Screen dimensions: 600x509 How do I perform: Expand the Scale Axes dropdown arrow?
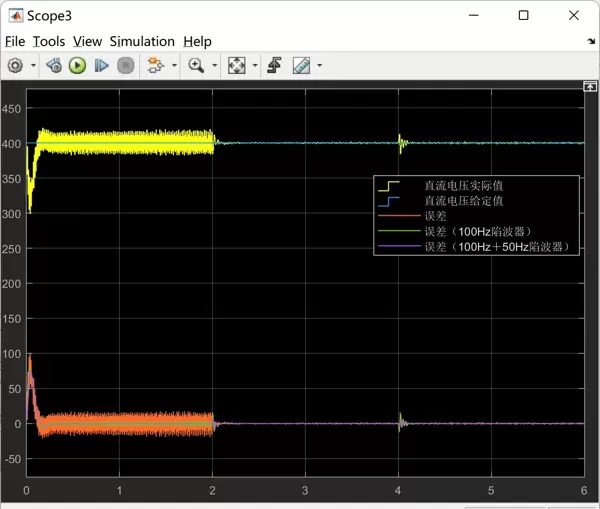tap(254, 66)
